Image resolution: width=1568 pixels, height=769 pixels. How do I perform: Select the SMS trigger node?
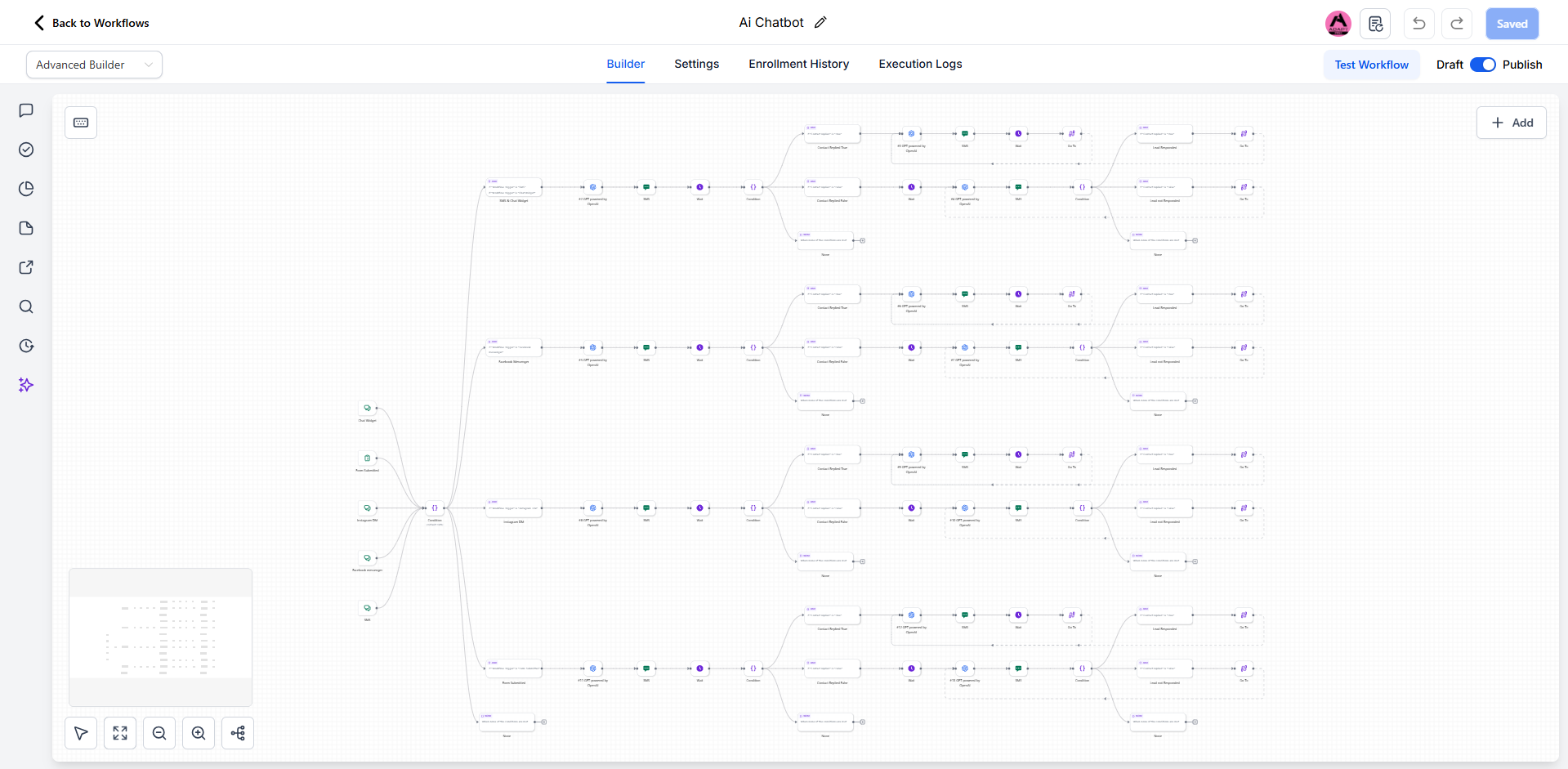[368, 608]
